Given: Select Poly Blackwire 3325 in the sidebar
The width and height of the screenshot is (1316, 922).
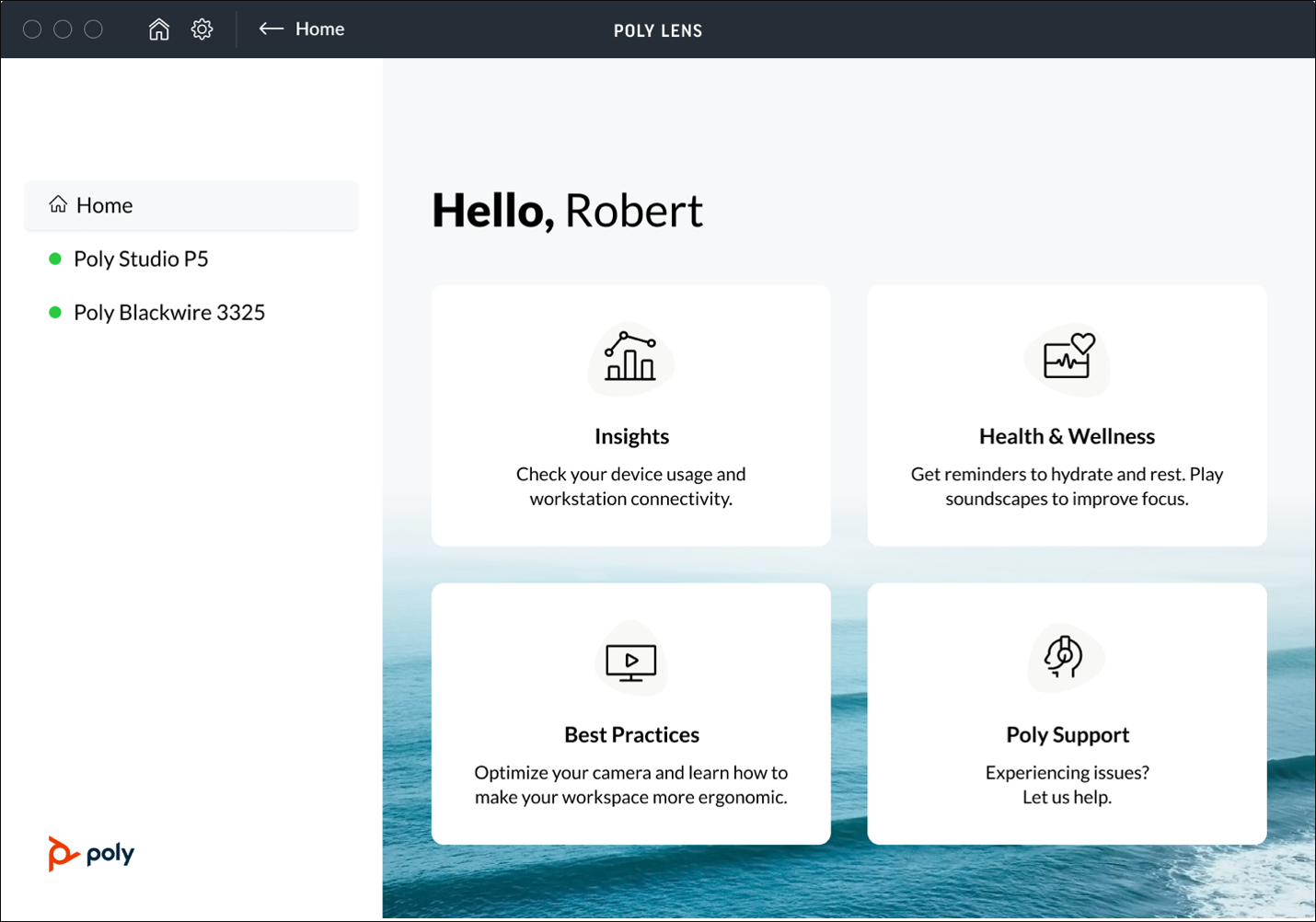Looking at the screenshot, I should click(168, 312).
